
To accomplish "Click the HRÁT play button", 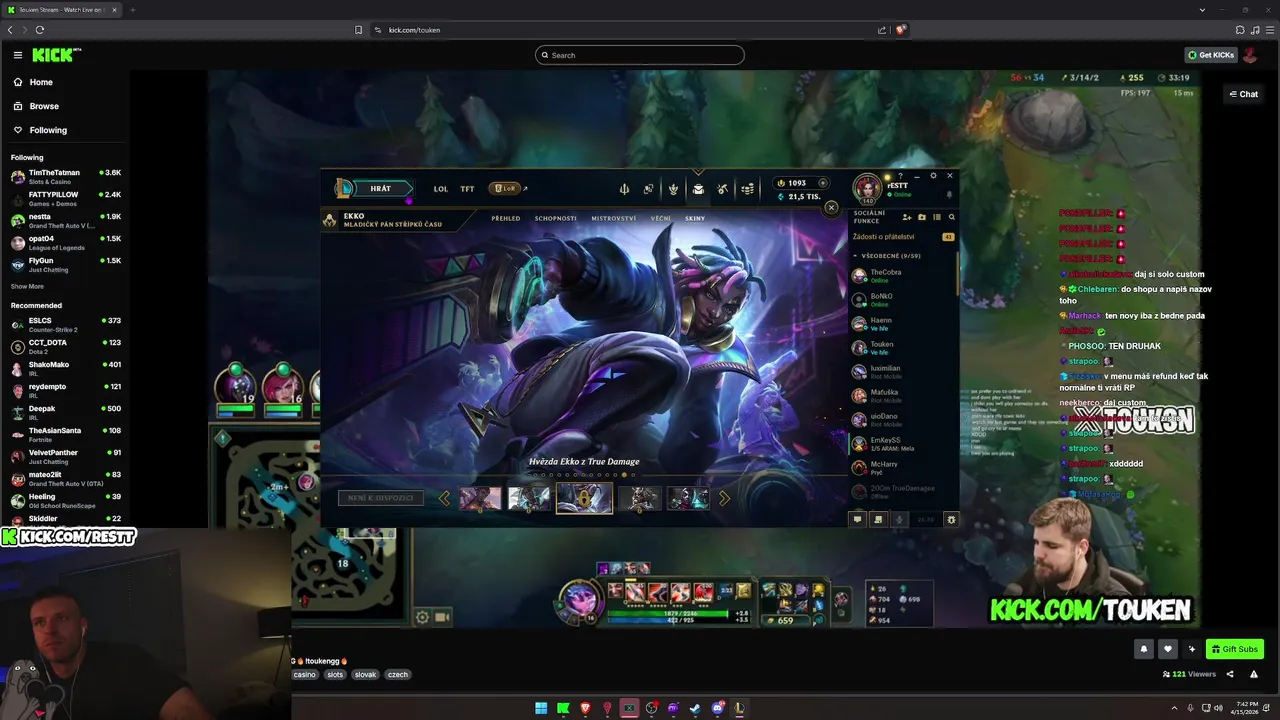I will [381, 188].
